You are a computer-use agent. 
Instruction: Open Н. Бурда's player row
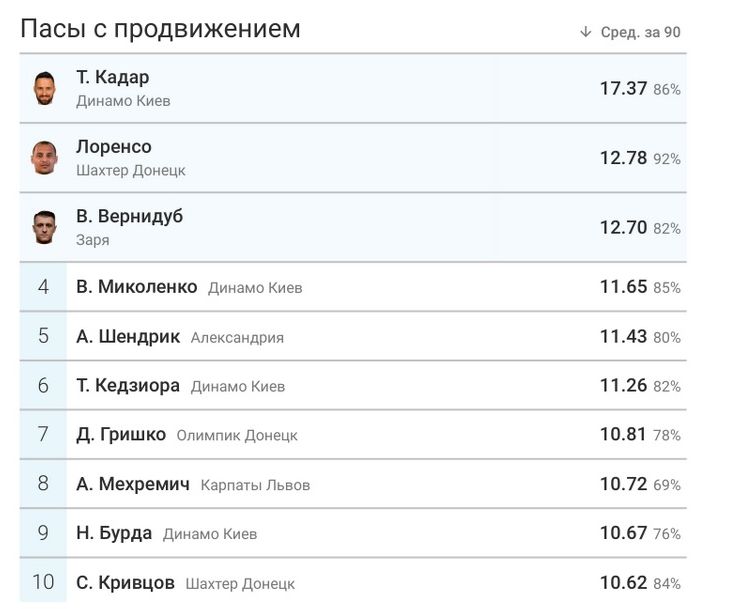114,533
